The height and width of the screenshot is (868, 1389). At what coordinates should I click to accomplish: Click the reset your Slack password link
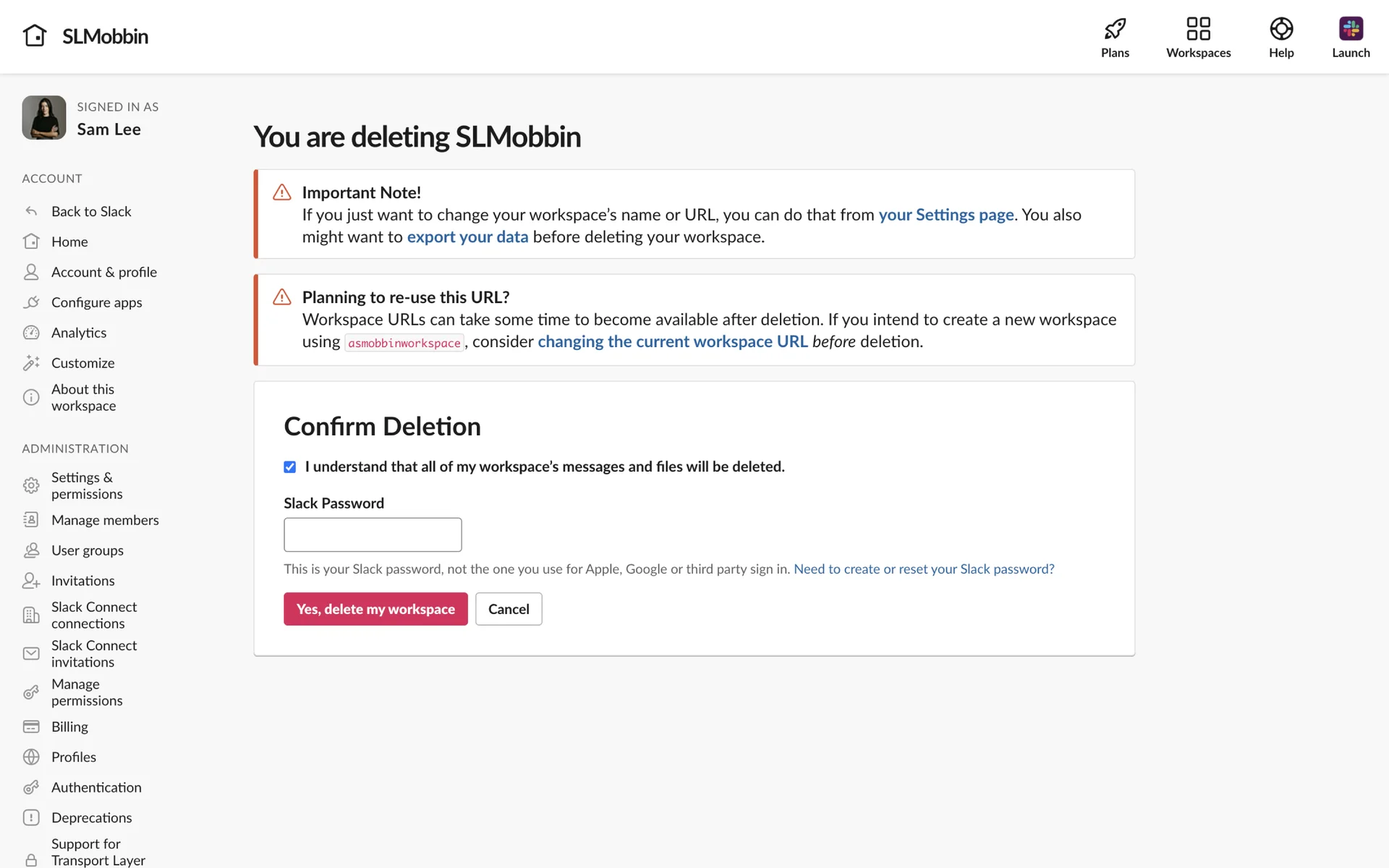tap(924, 569)
